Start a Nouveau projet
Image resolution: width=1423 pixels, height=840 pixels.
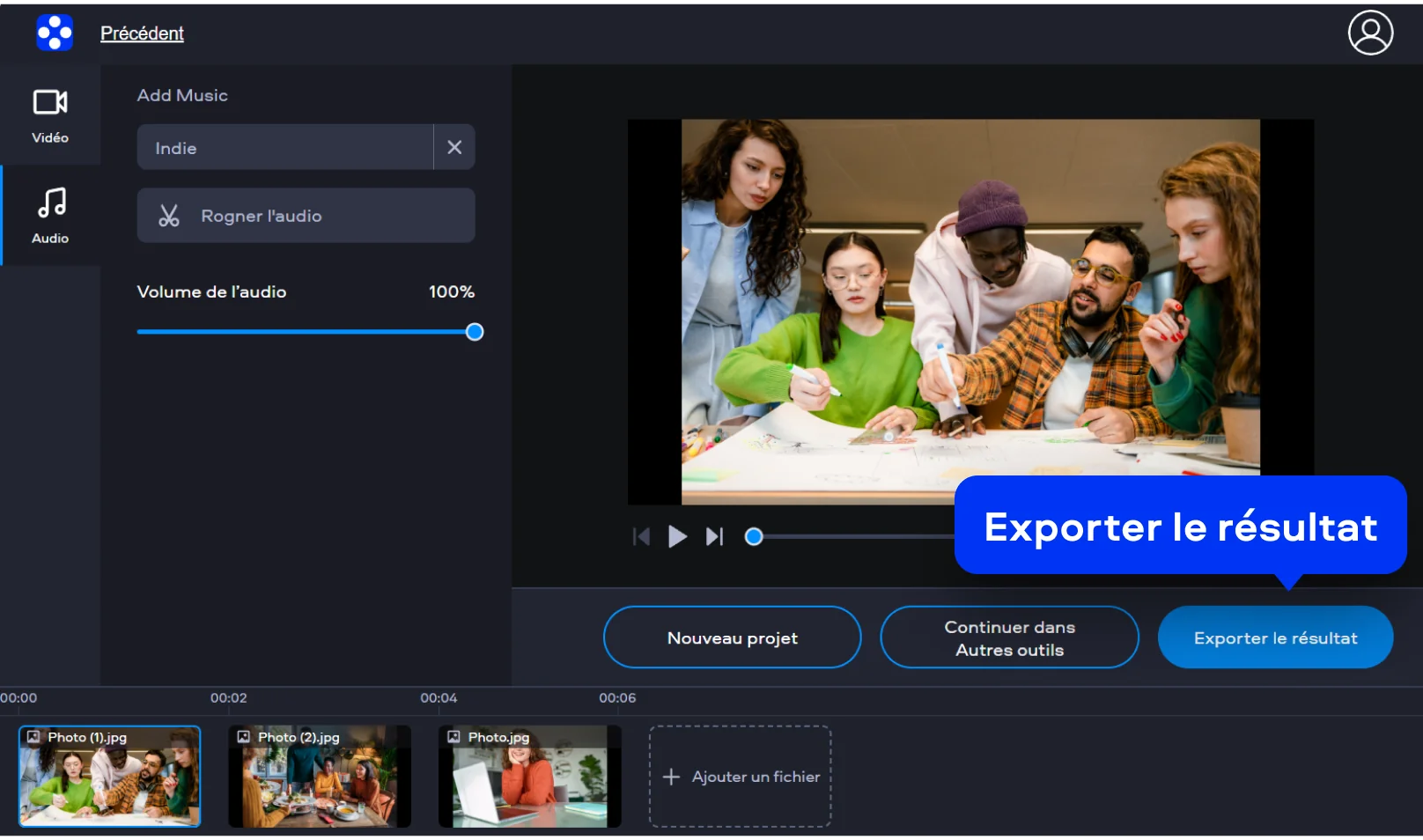[732, 637]
